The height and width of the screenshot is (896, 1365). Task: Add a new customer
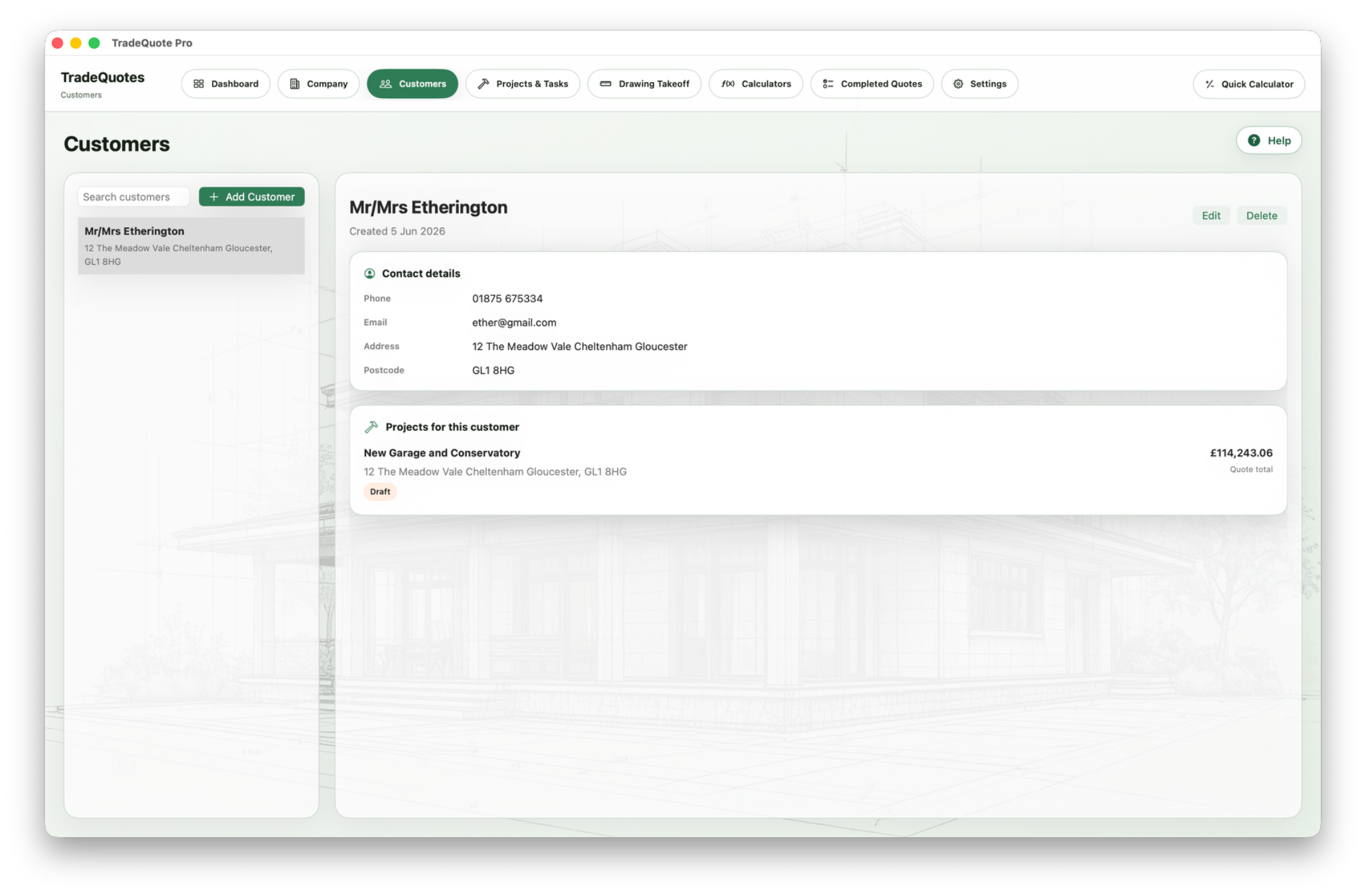coord(251,197)
